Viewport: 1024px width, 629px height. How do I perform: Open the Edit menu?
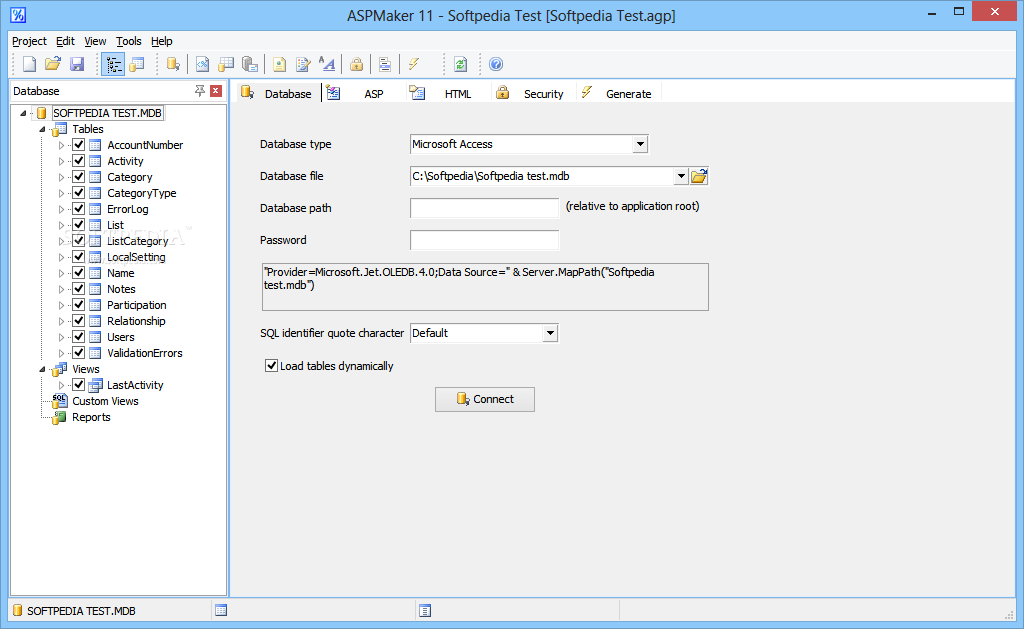(x=65, y=41)
